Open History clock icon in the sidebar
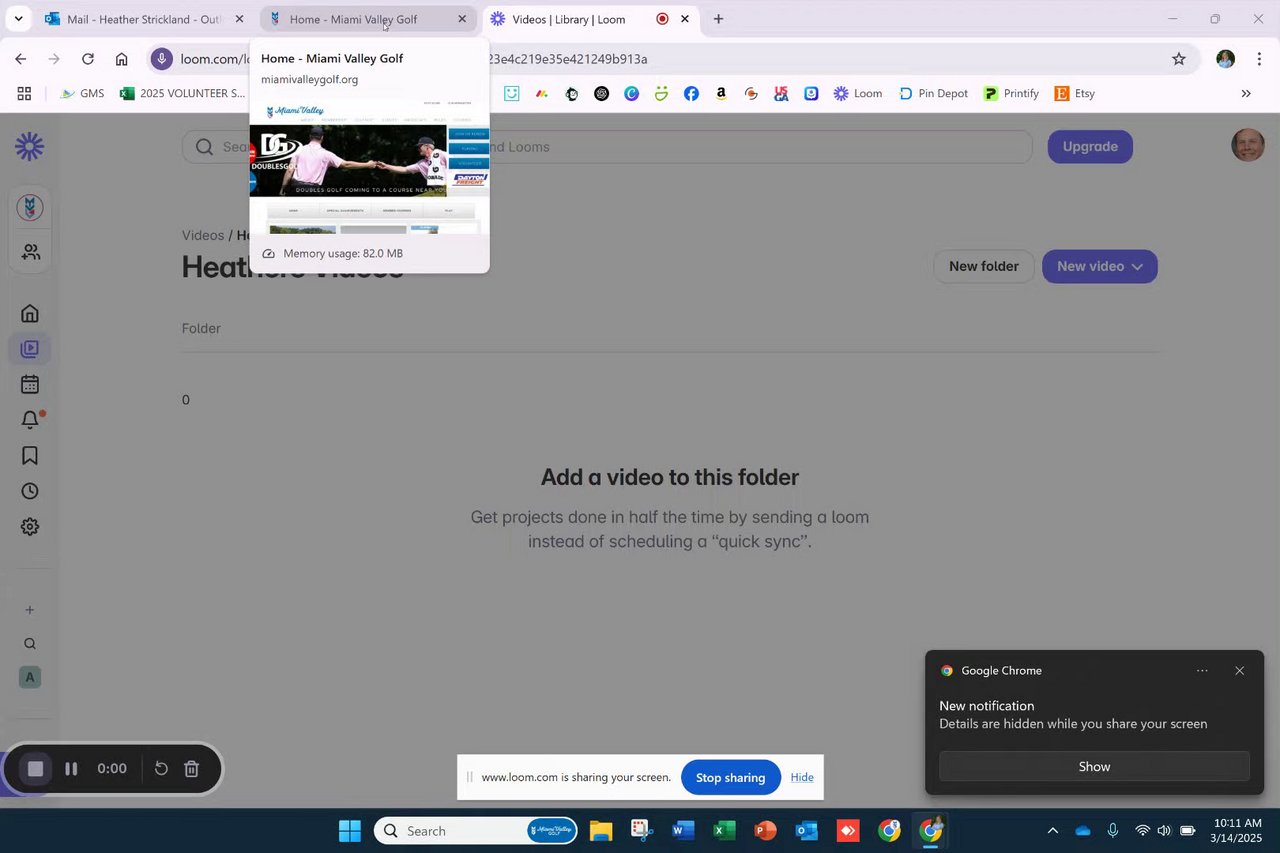 pyautogui.click(x=30, y=491)
